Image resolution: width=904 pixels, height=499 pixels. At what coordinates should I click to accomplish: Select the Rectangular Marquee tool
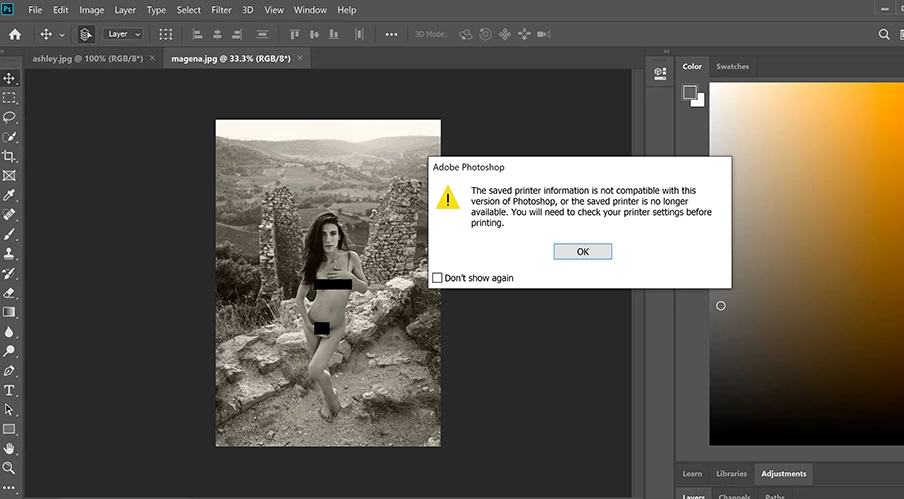click(9, 98)
